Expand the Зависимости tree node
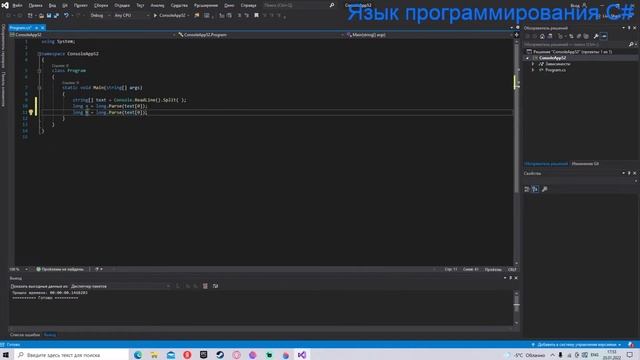The height and width of the screenshot is (360, 640). tap(533, 64)
